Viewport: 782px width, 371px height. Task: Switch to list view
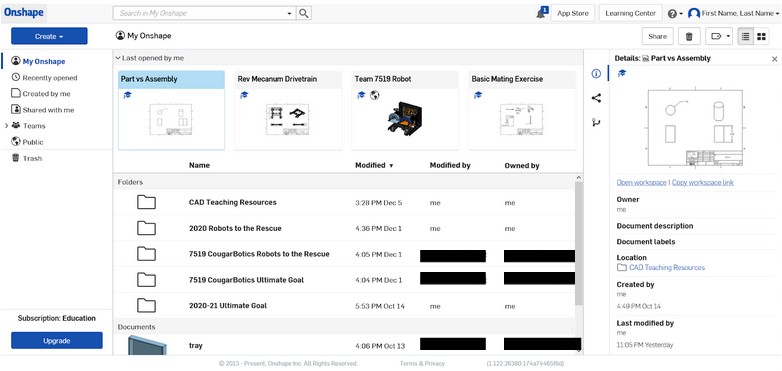coord(746,36)
